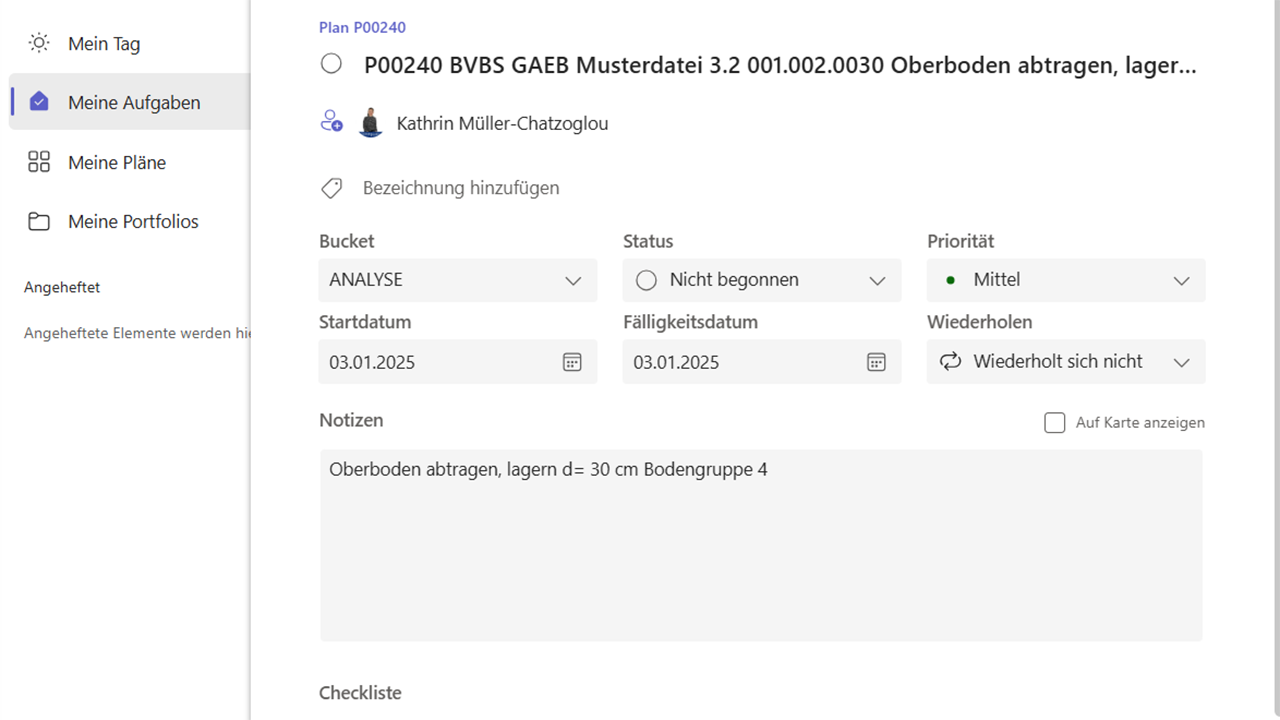This screenshot has width=1280, height=720.
Task: Enable the Auf Karte anzeigen checkbox
Action: (1054, 423)
